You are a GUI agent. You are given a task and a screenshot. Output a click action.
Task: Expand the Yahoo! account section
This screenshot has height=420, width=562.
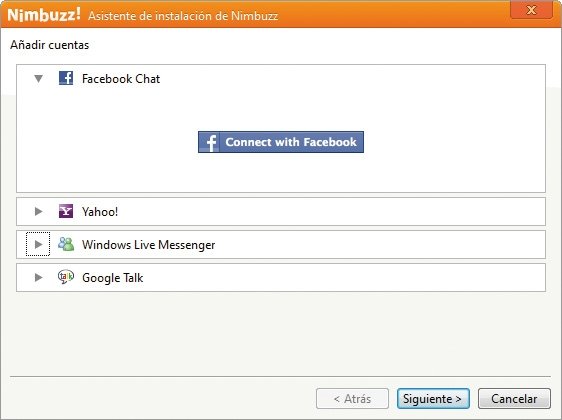[38, 211]
